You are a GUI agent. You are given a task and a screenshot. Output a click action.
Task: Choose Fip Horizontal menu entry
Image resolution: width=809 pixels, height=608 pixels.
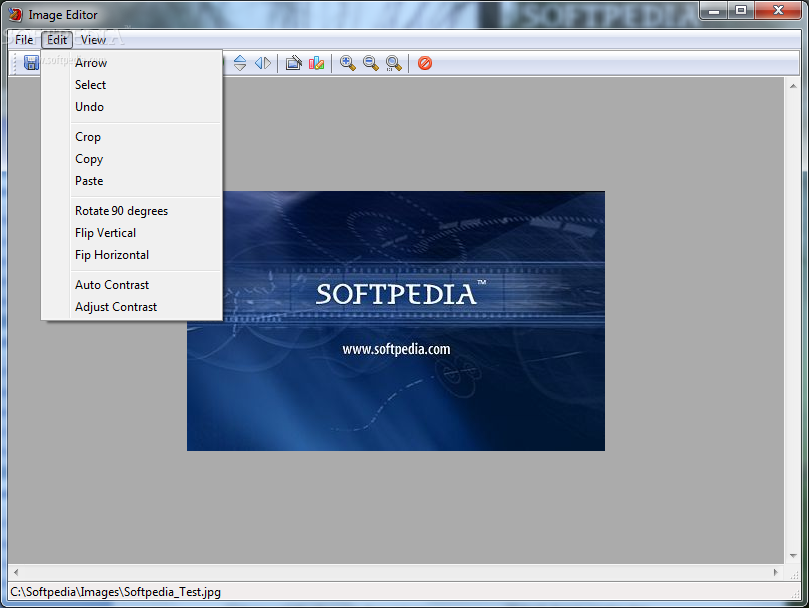132,255
